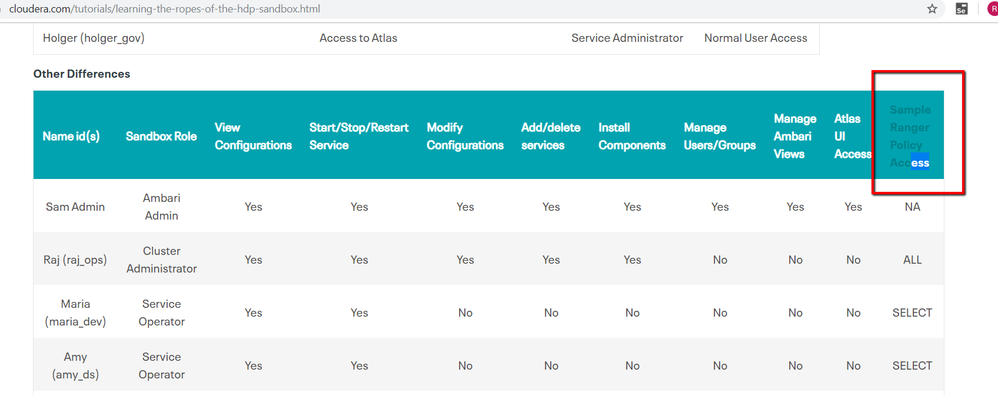
Task: Click Sam Admin's View Configurations 'Yes'
Action: [253, 207]
